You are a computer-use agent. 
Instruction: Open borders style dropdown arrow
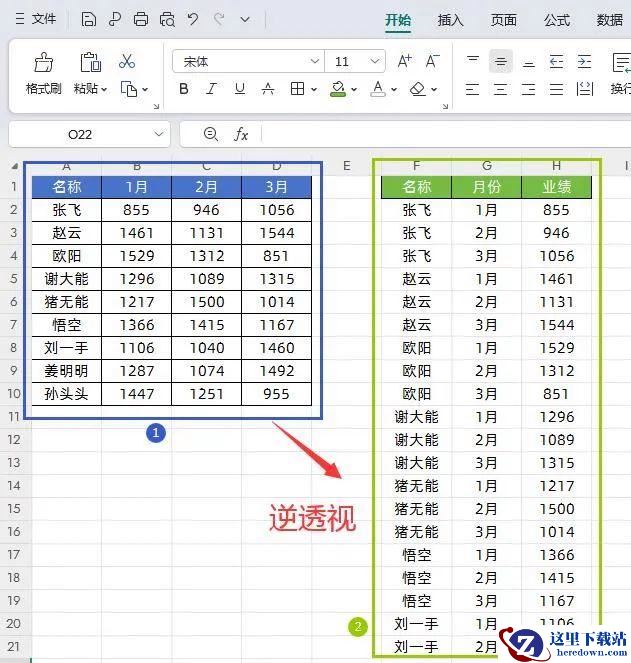314,89
